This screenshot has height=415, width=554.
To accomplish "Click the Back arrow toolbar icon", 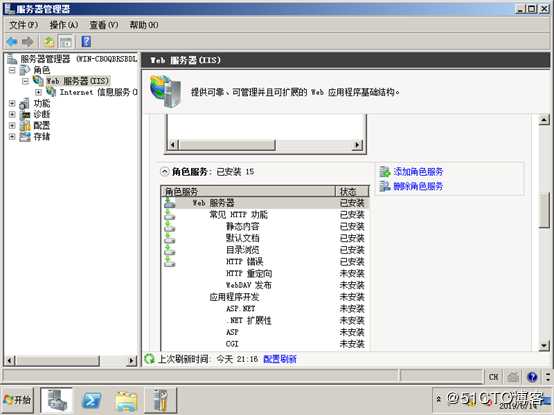I will point(12,42).
